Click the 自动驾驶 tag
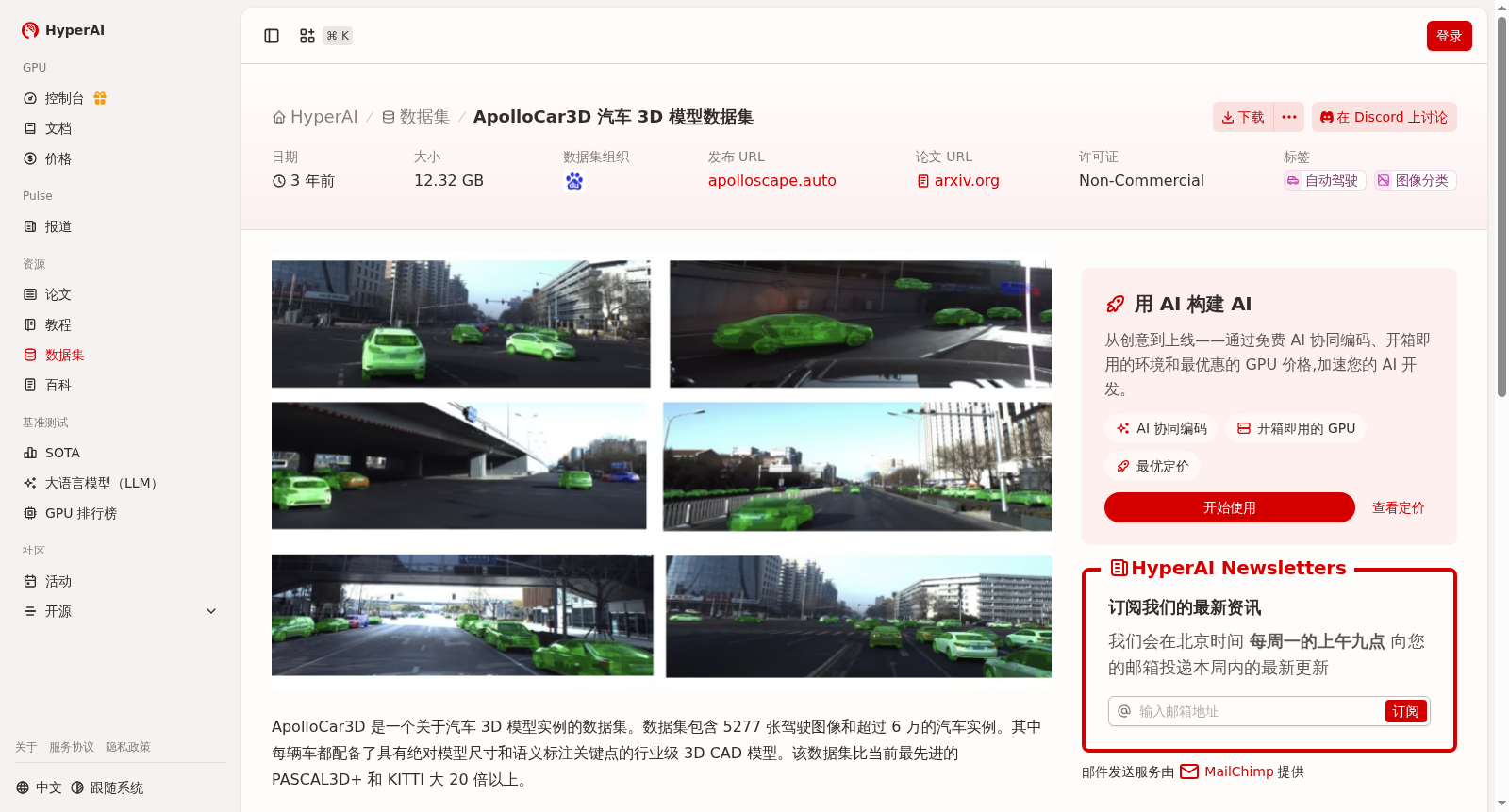The width and height of the screenshot is (1509, 812). [1324, 180]
